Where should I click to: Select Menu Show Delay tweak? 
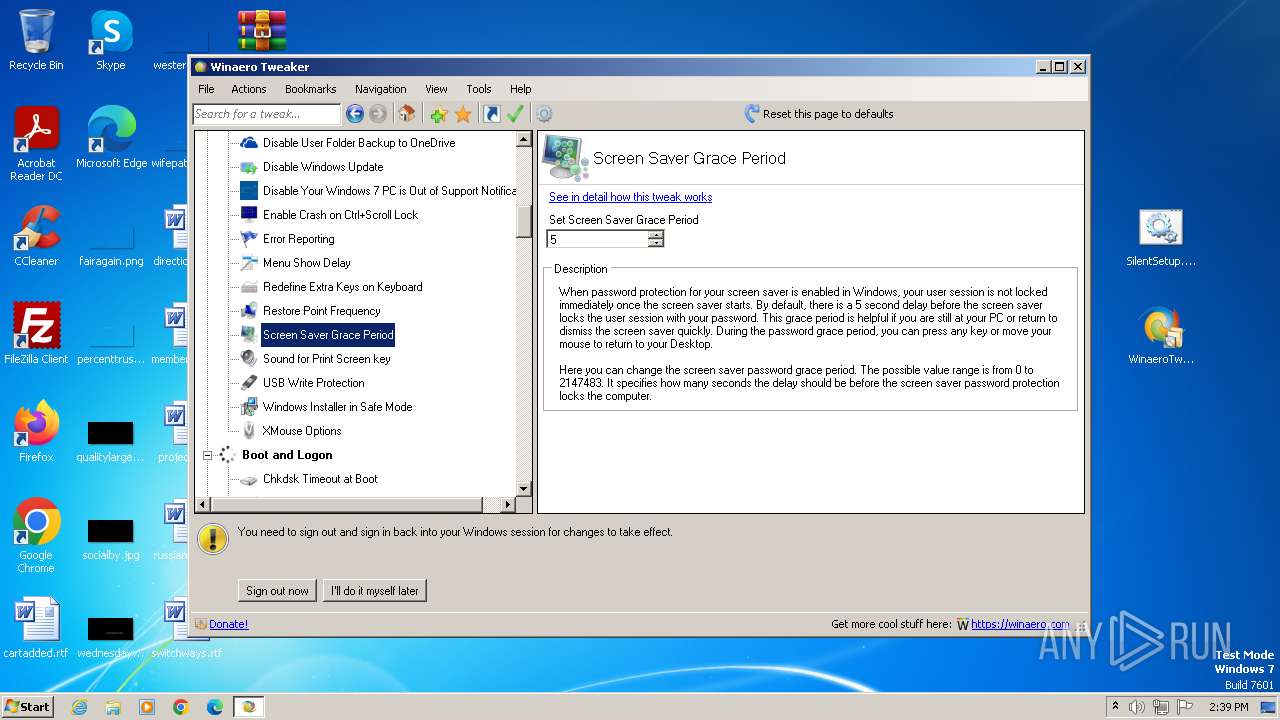pyautogui.click(x=306, y=263)
